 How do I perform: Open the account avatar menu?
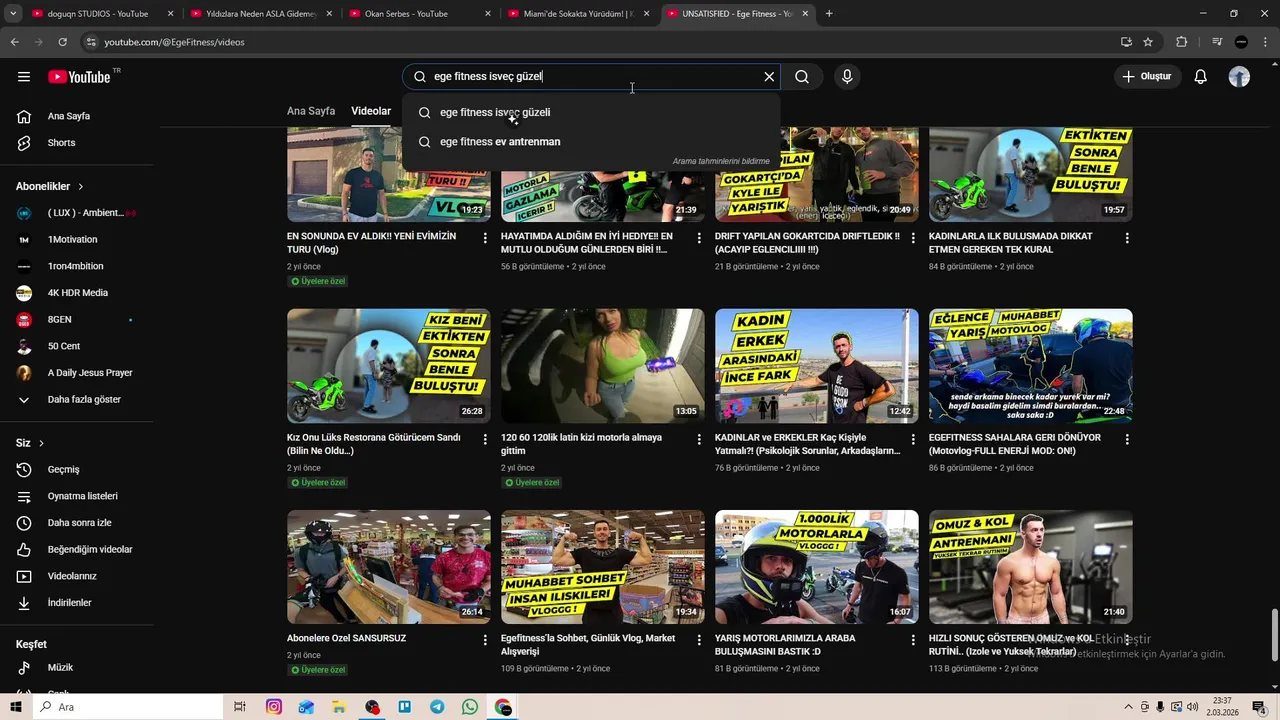pyautogui.click(x=1239, y=77)
